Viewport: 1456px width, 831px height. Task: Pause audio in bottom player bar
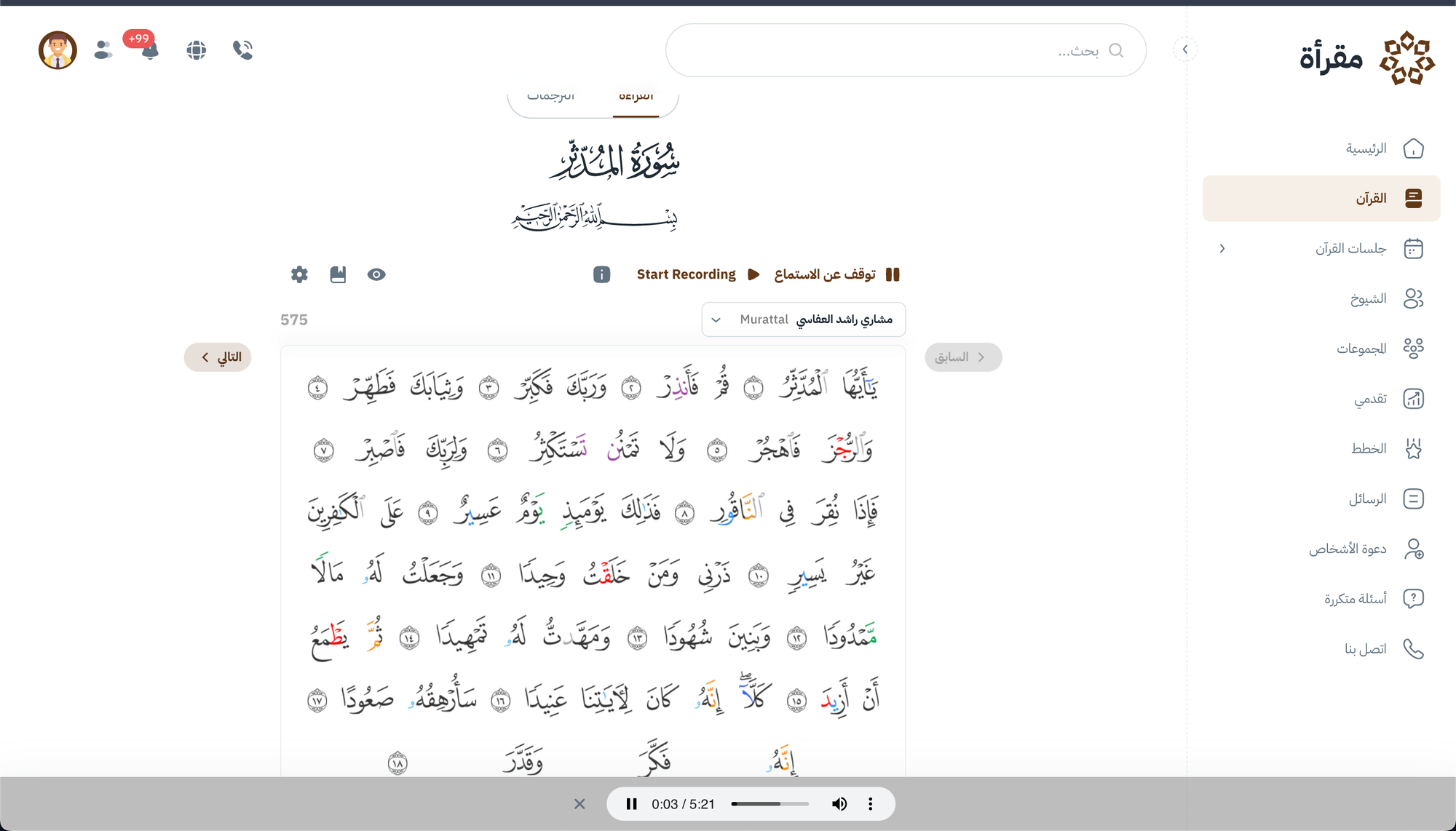point(632,804)
